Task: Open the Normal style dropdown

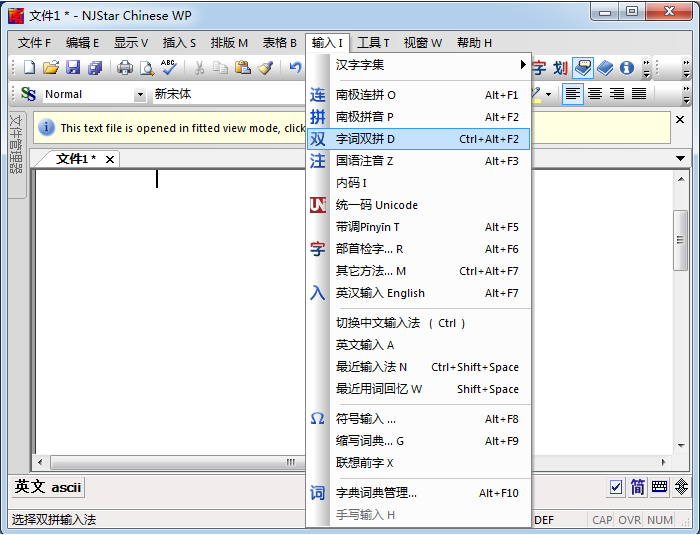Action: click(140, 95)
